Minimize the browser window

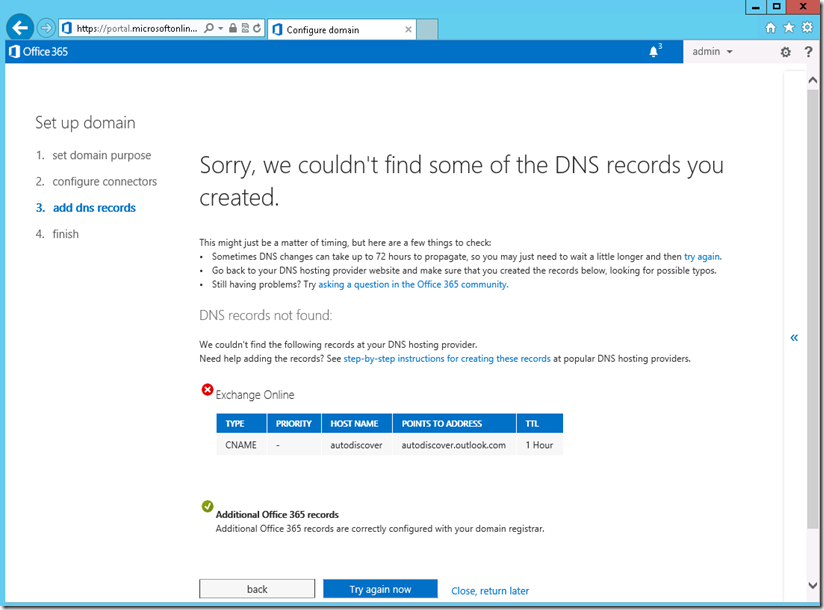coord(756,7)
